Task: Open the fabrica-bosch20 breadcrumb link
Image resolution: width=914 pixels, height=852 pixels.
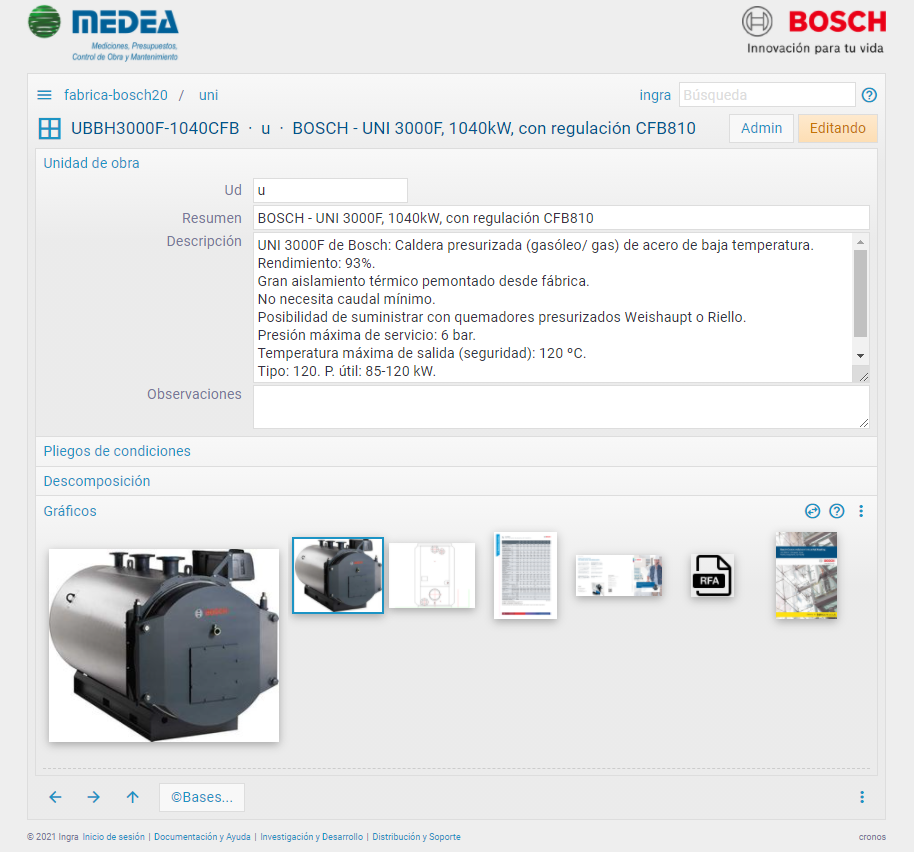Action: click(x=116, y=95)
